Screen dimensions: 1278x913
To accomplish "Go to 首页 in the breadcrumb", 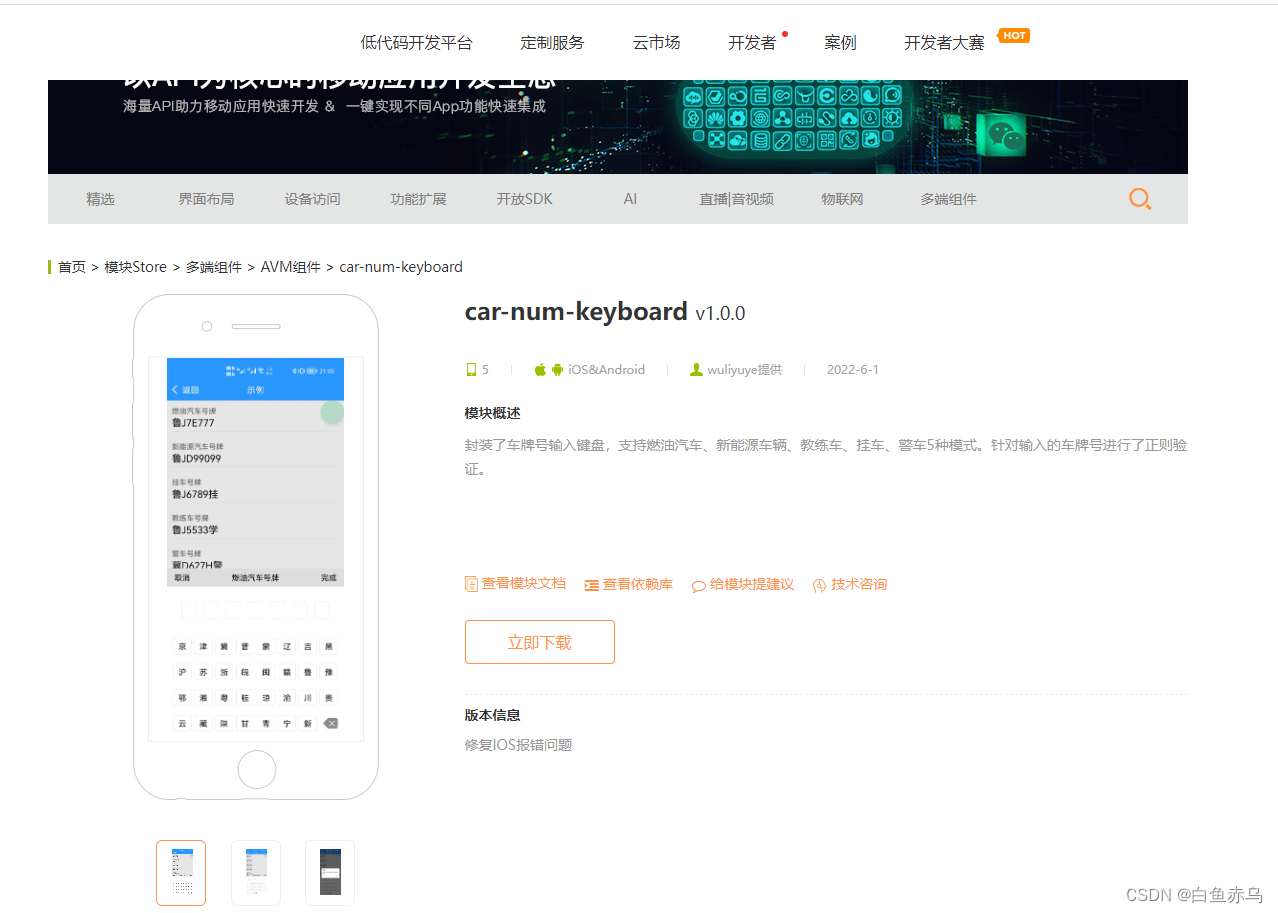I will 72,267.
